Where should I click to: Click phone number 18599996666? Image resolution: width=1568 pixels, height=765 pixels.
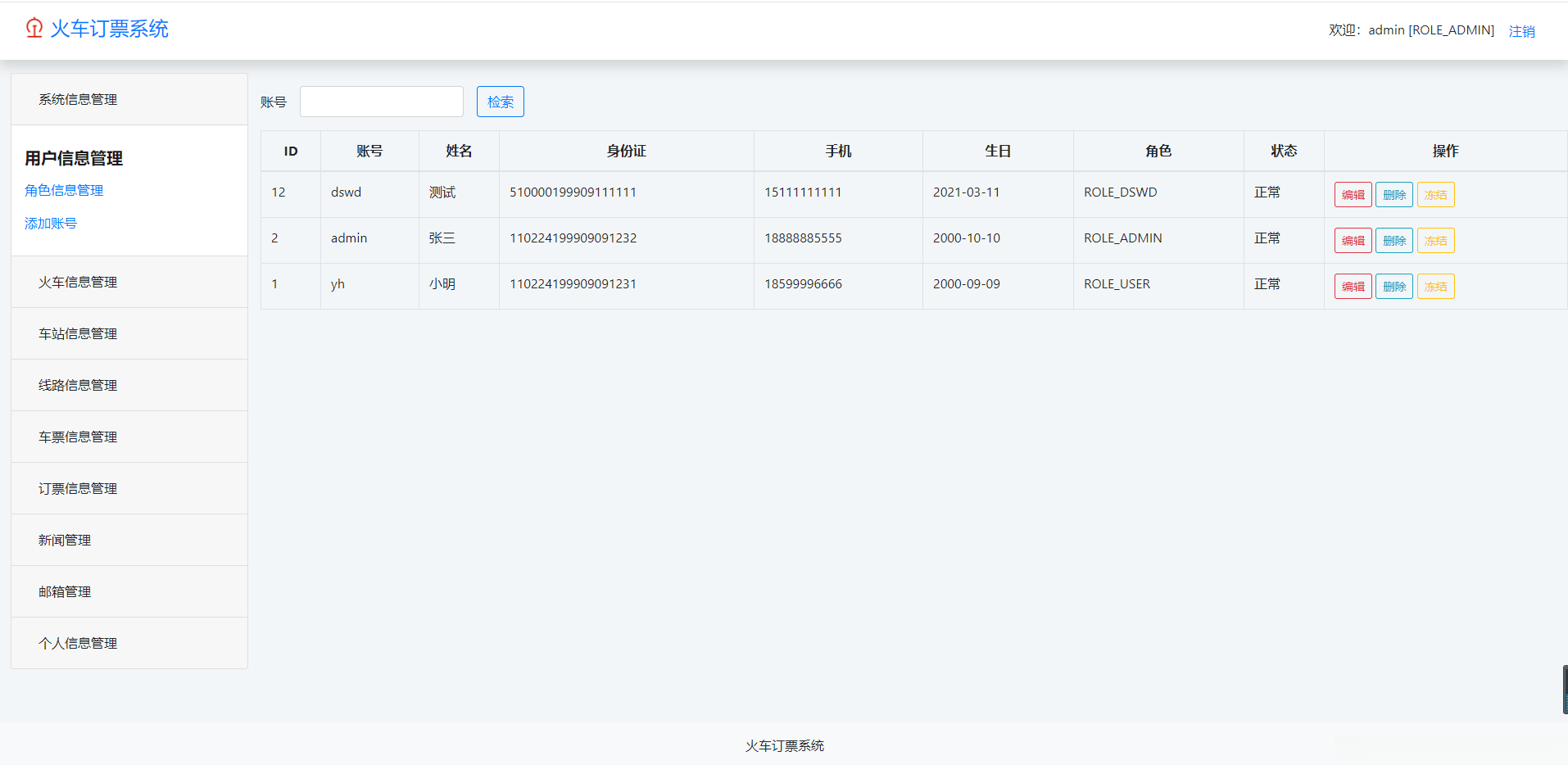pos(803,284)
